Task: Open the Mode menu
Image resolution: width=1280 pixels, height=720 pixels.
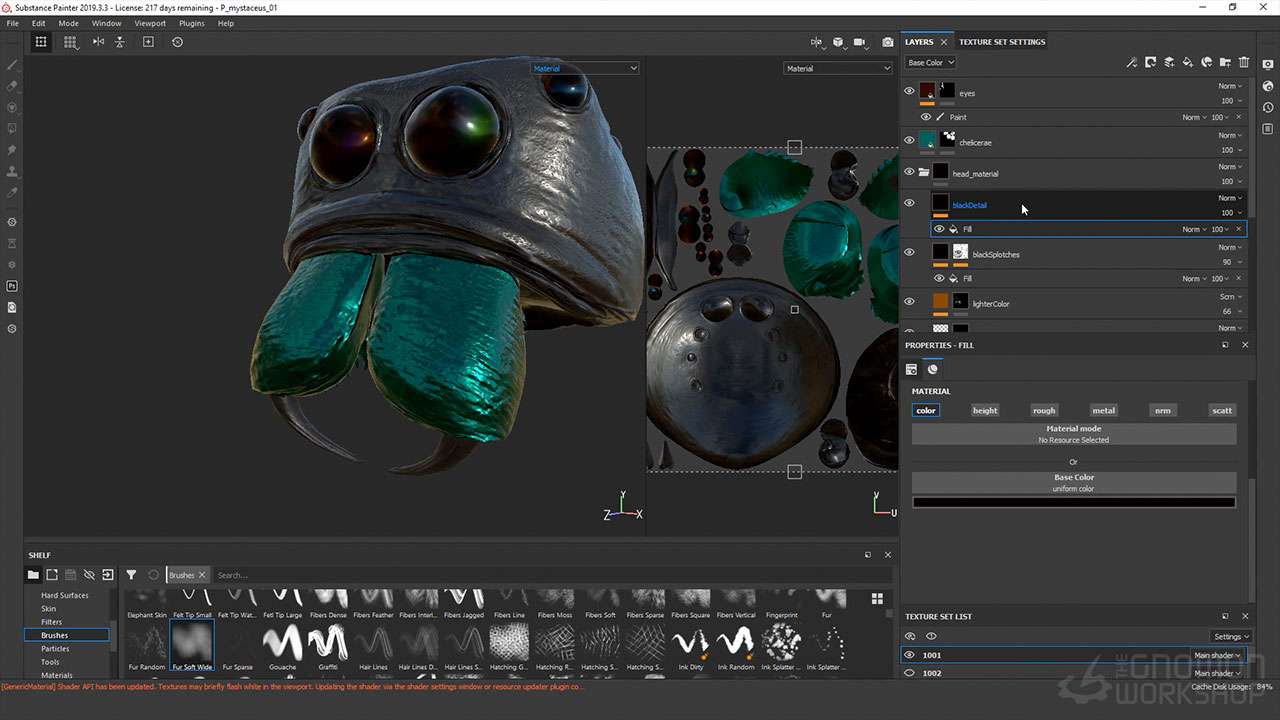Action: 68,23
